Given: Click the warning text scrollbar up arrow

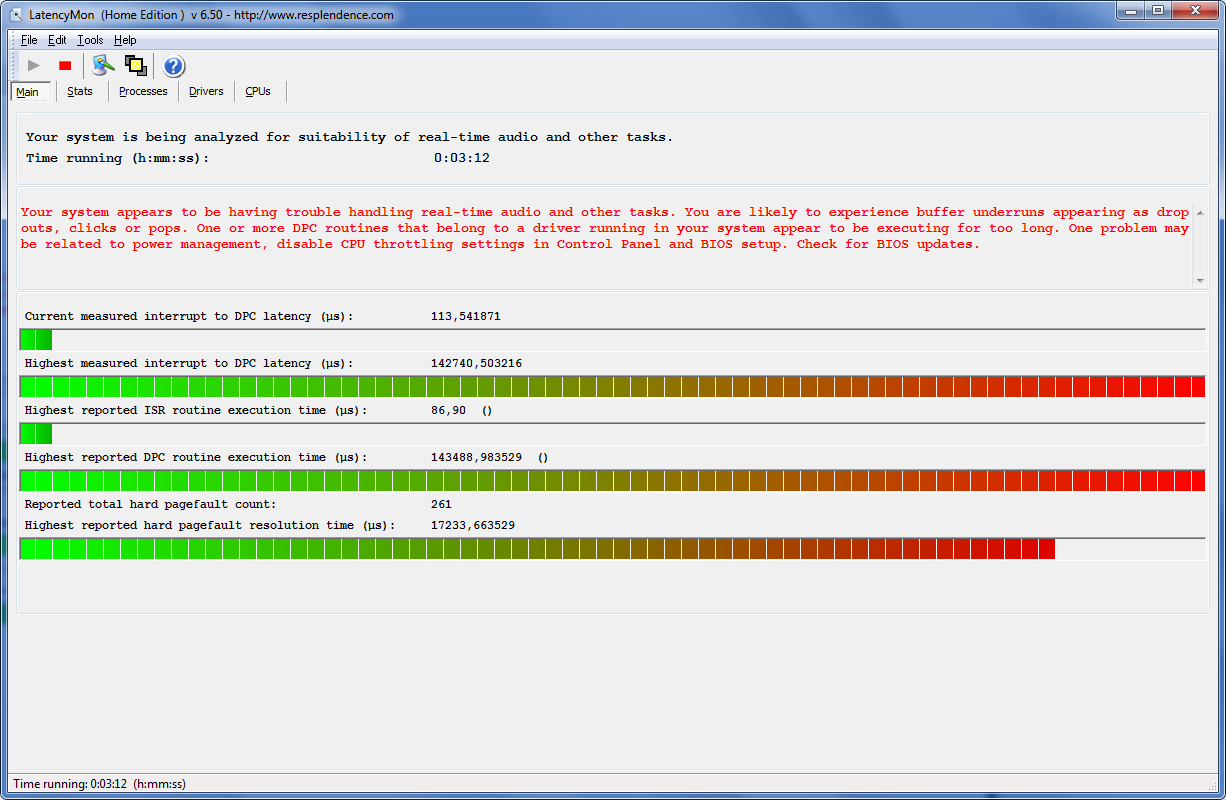Looking at the screenshot, I should [x=1200, y=212].
